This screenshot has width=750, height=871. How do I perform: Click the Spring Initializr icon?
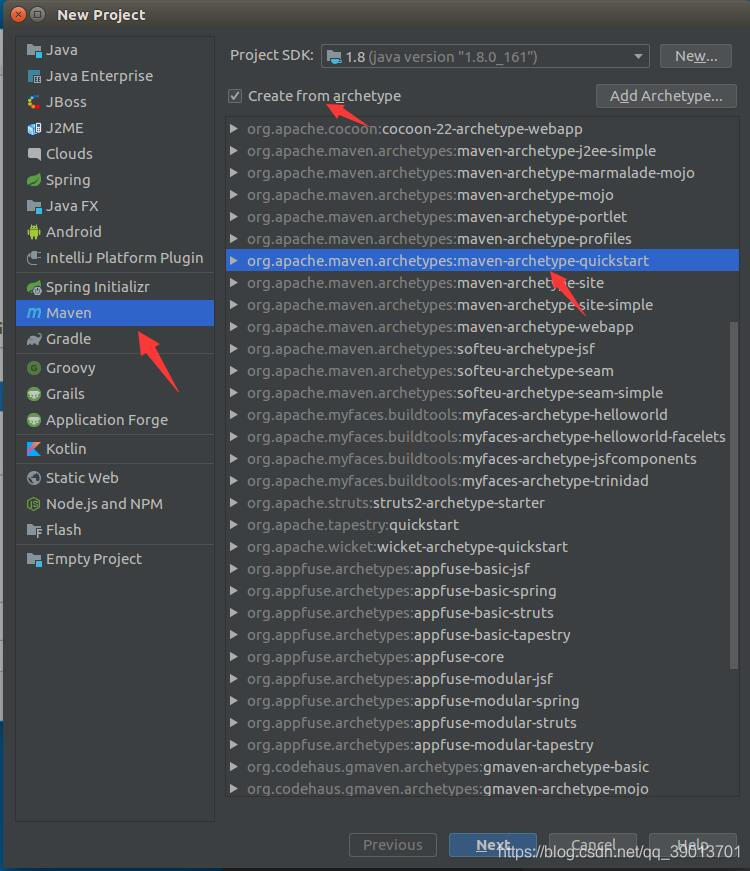coord(34,287)
